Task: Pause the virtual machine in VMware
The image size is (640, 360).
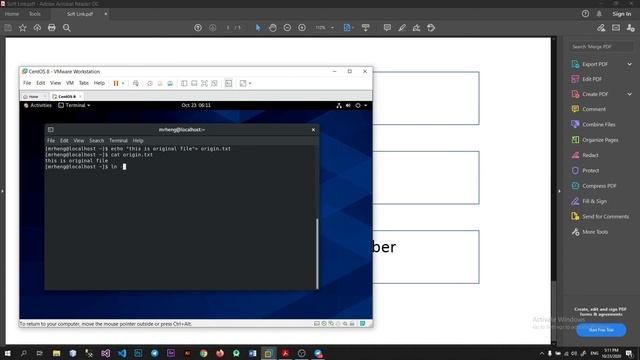Action: (x=116, y=83)
